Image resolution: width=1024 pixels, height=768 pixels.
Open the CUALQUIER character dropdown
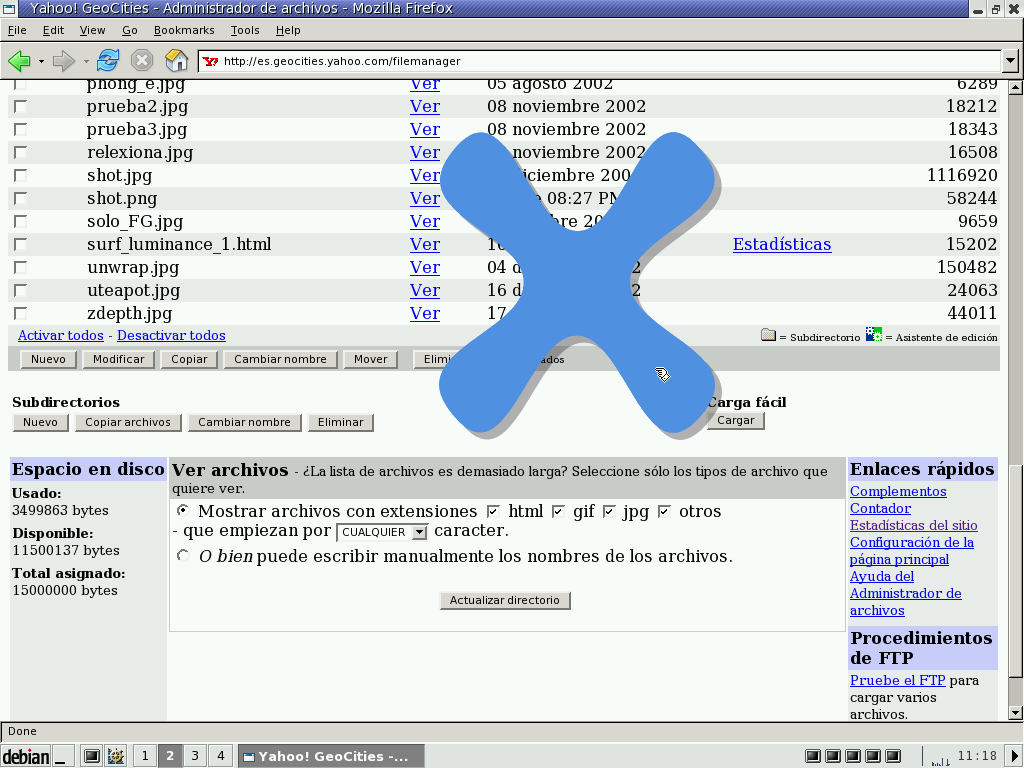[x=382, y=532]
